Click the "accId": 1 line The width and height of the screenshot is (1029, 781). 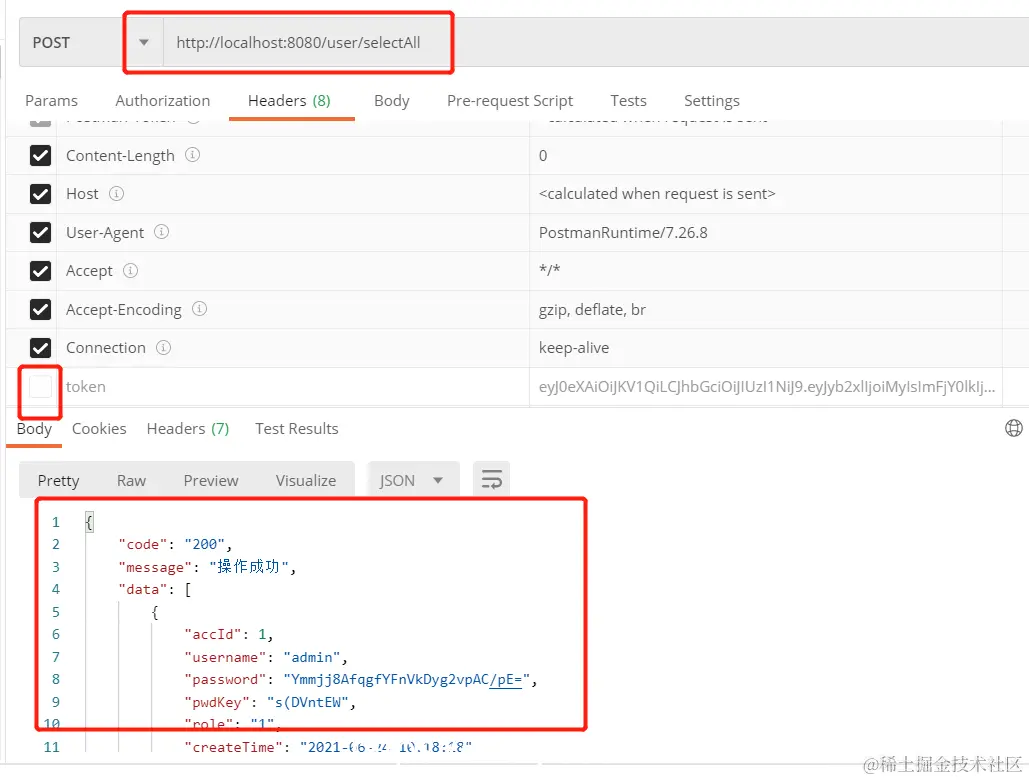coord(229,635)
